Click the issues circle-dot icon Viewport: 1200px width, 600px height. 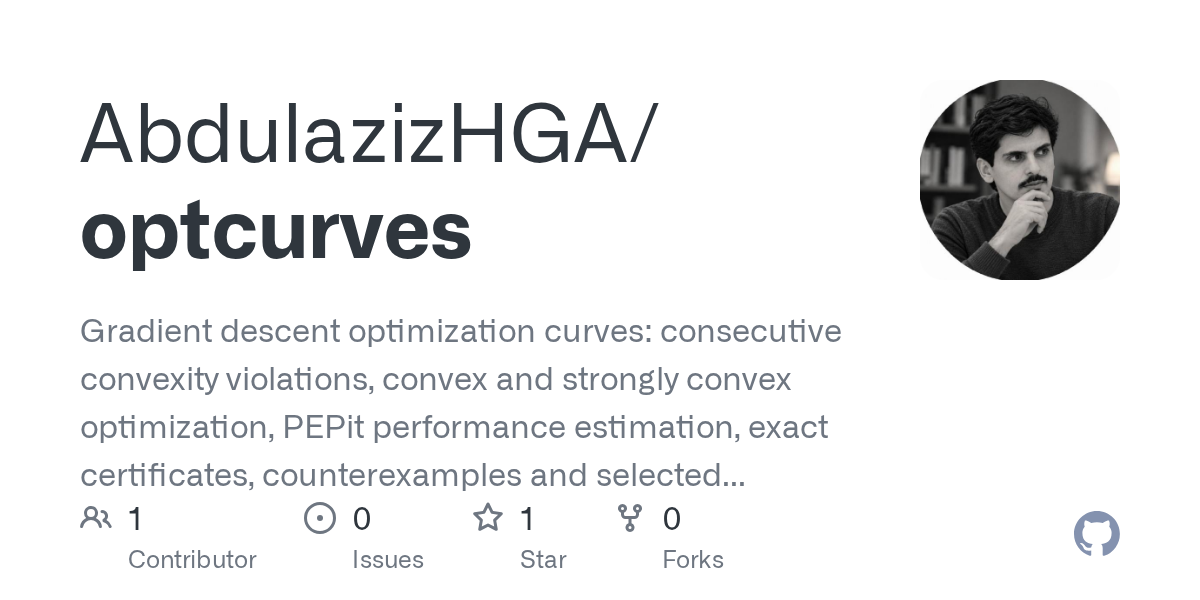[x=319, y=518]
